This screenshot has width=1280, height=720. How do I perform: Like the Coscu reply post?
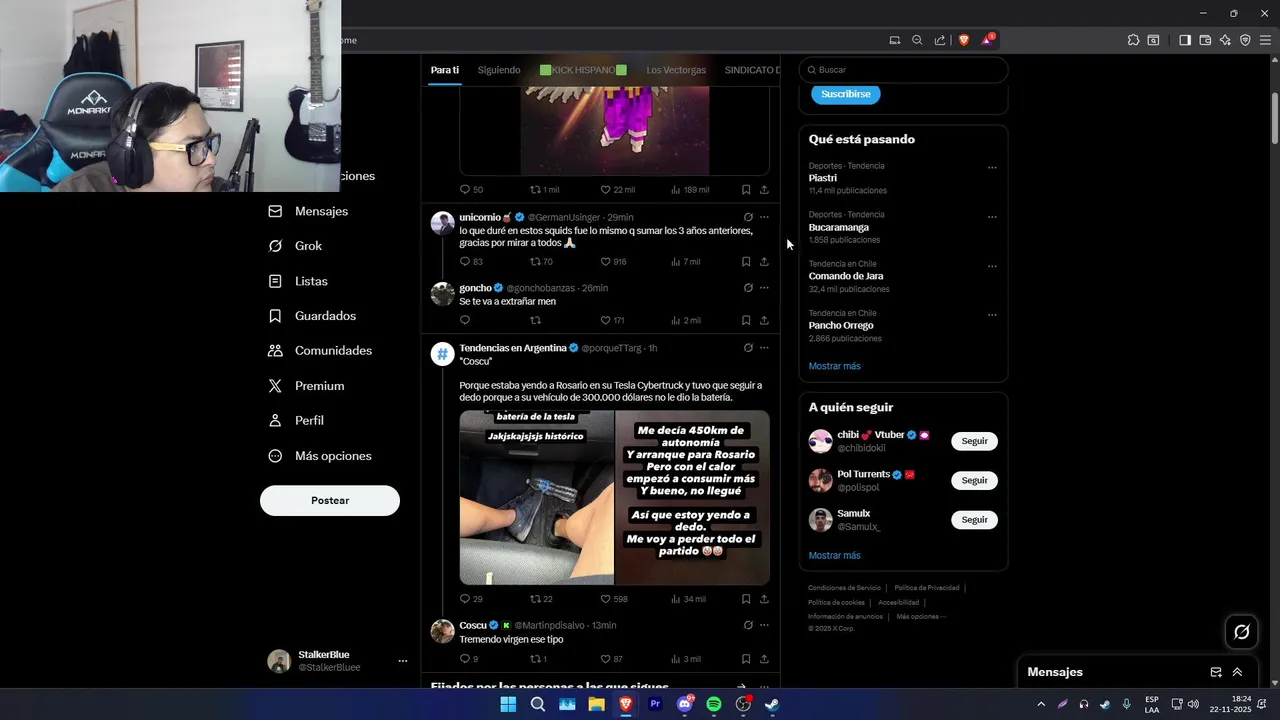coord(605,659)
